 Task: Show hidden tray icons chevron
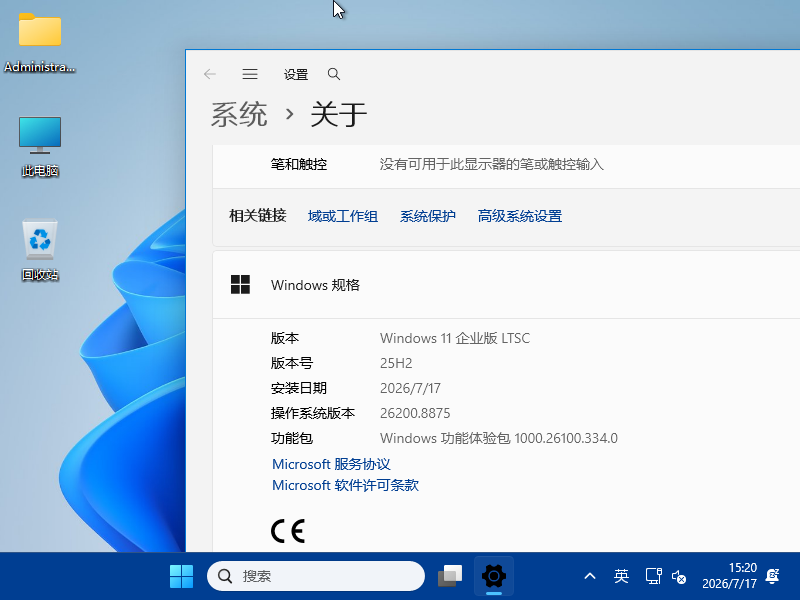590,576
